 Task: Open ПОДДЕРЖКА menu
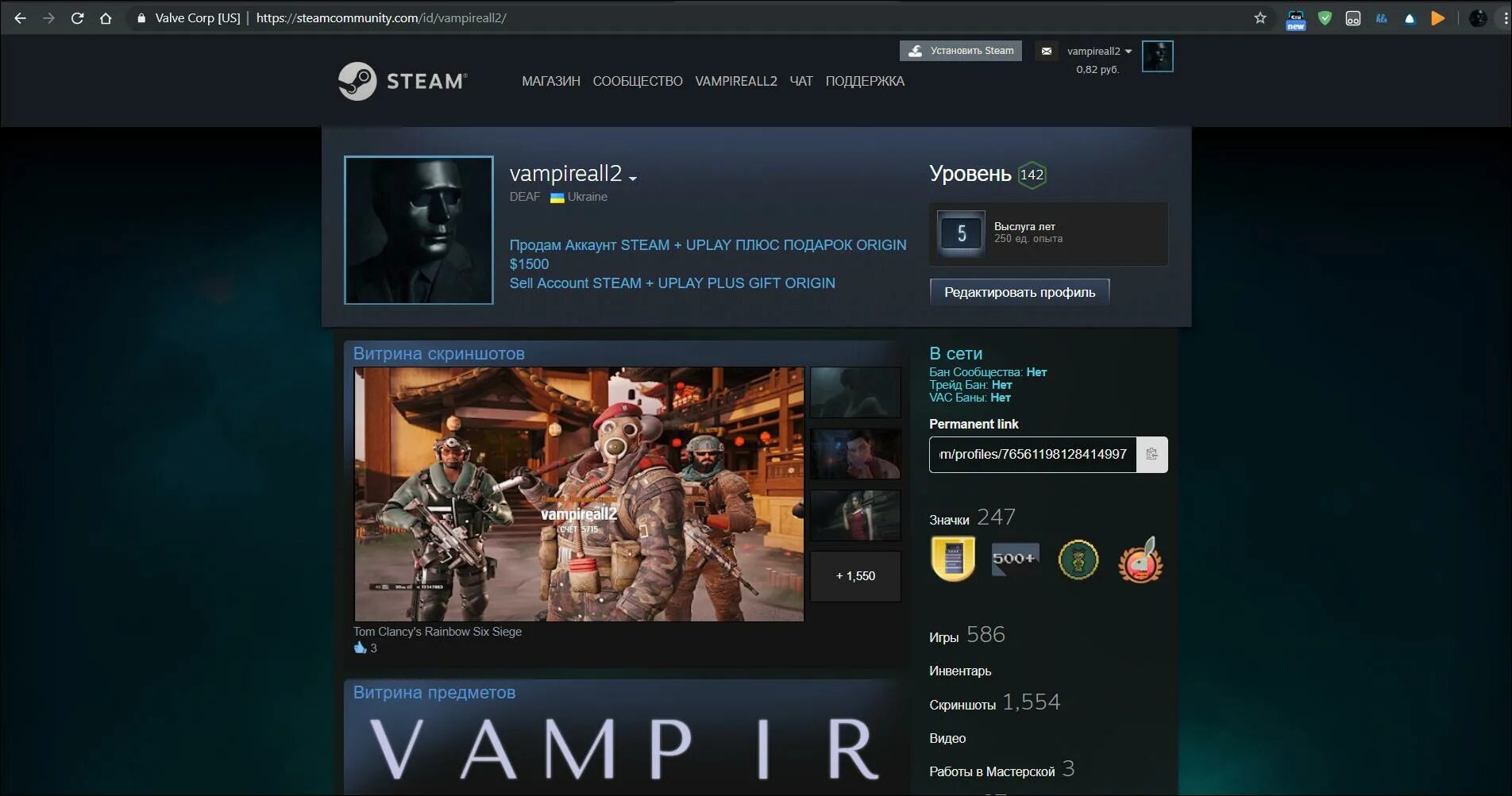(x=865, y=81)
